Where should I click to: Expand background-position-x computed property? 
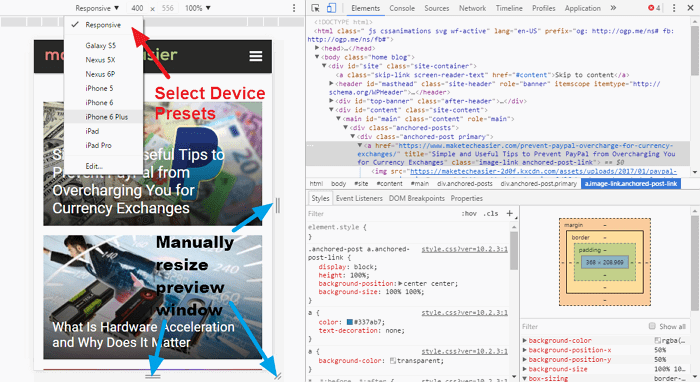(525, 350)
